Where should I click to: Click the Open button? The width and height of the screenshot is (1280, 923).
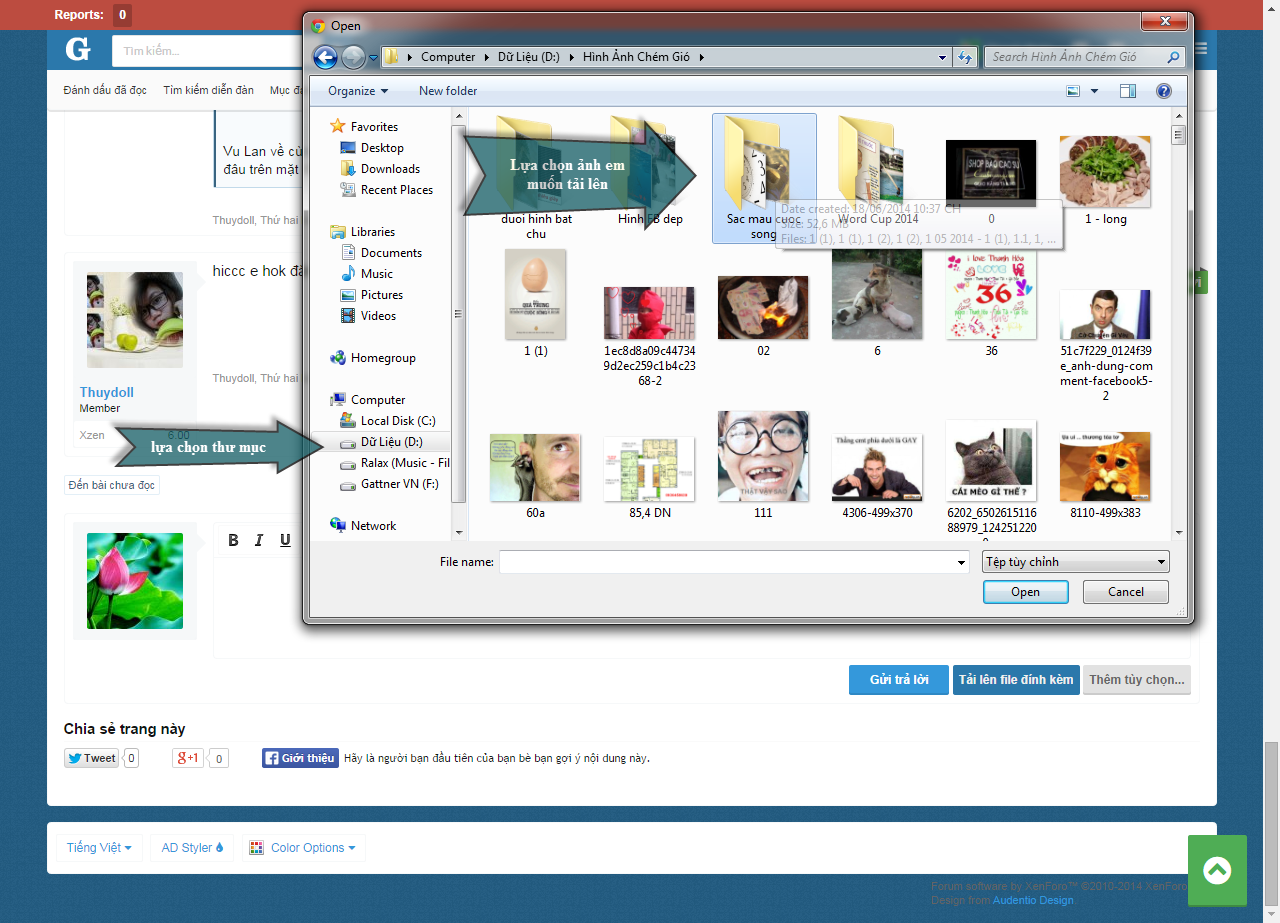pyautogui.click(x=1025, y=592)
